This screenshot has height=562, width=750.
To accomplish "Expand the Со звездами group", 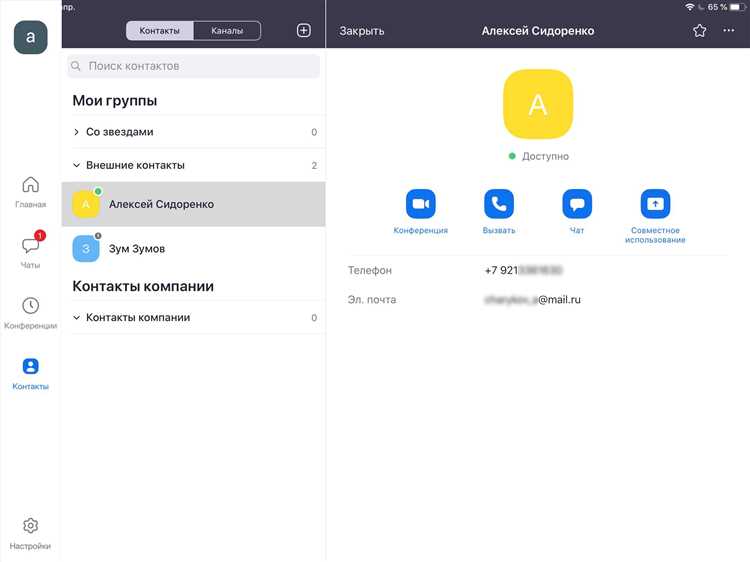I will [x=194, y=132].
